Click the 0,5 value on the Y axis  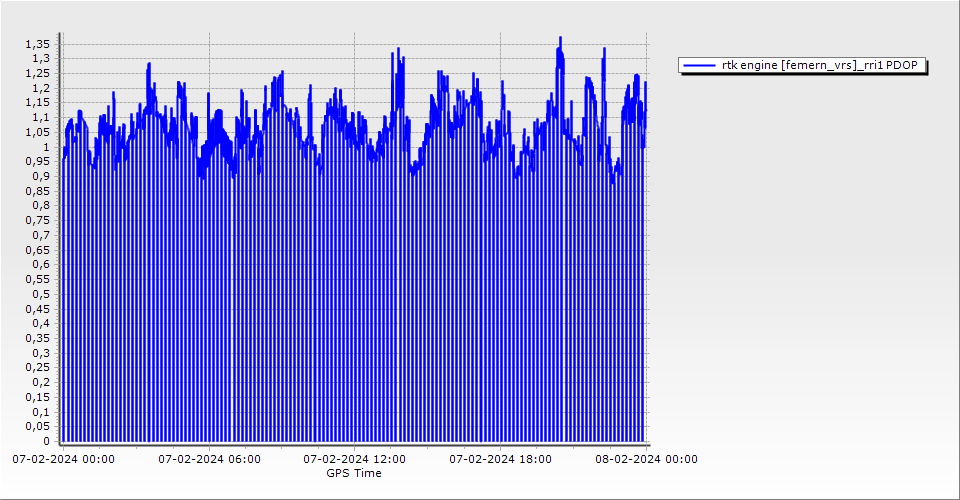pyautogui.click(x=40, y=294)
